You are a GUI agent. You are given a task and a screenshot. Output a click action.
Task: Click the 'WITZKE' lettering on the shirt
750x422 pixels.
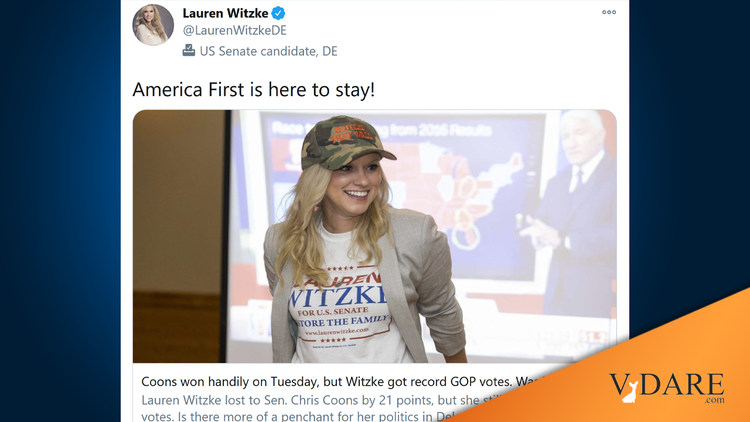click(337, 296)
